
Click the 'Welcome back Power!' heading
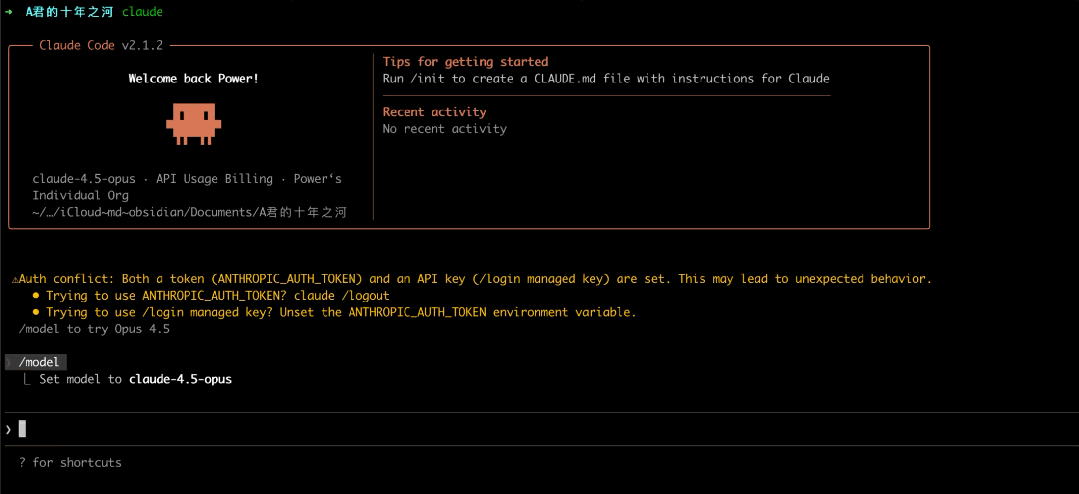193,78
